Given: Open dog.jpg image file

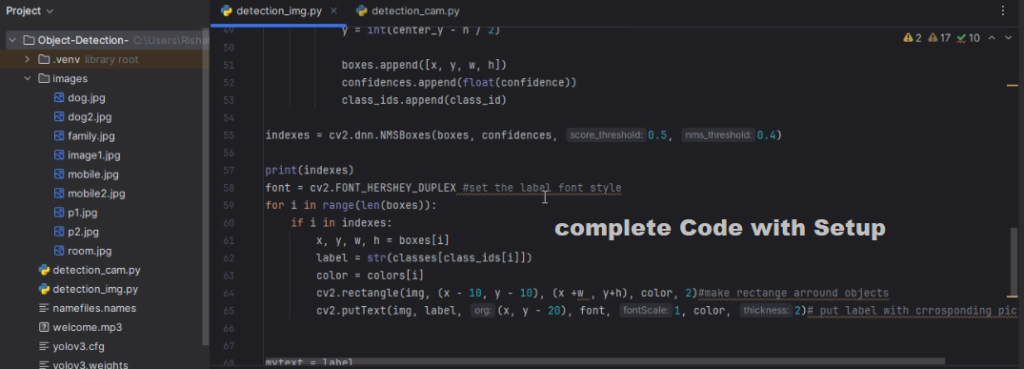Looking at the screenshot, I should click(86, 98).
